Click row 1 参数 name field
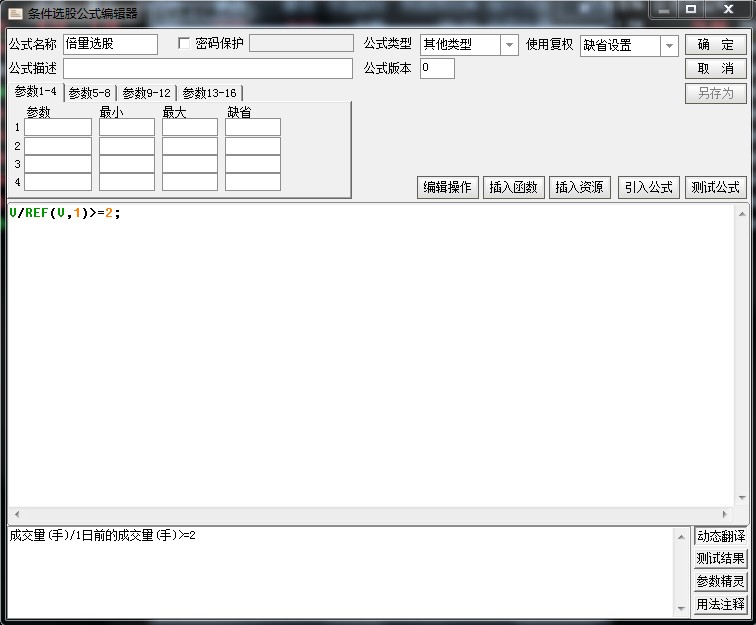 [58, 127]
